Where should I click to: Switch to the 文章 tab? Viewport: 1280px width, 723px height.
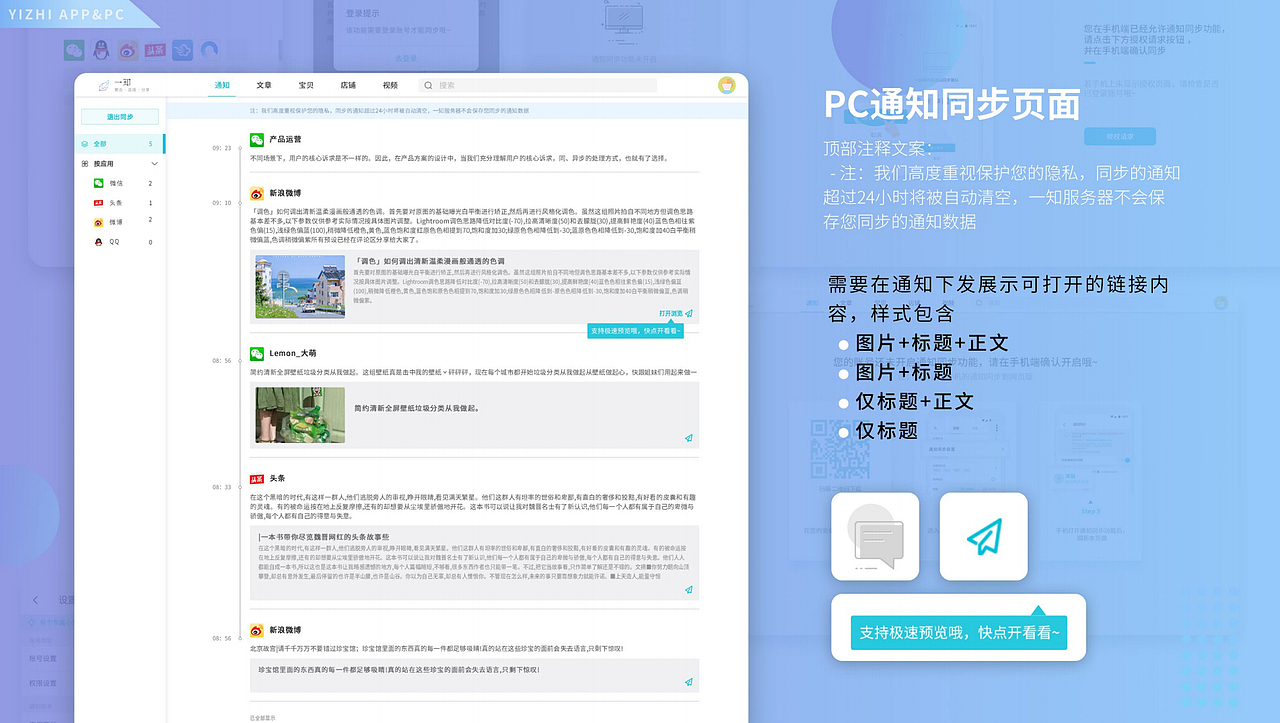point(264,85)
